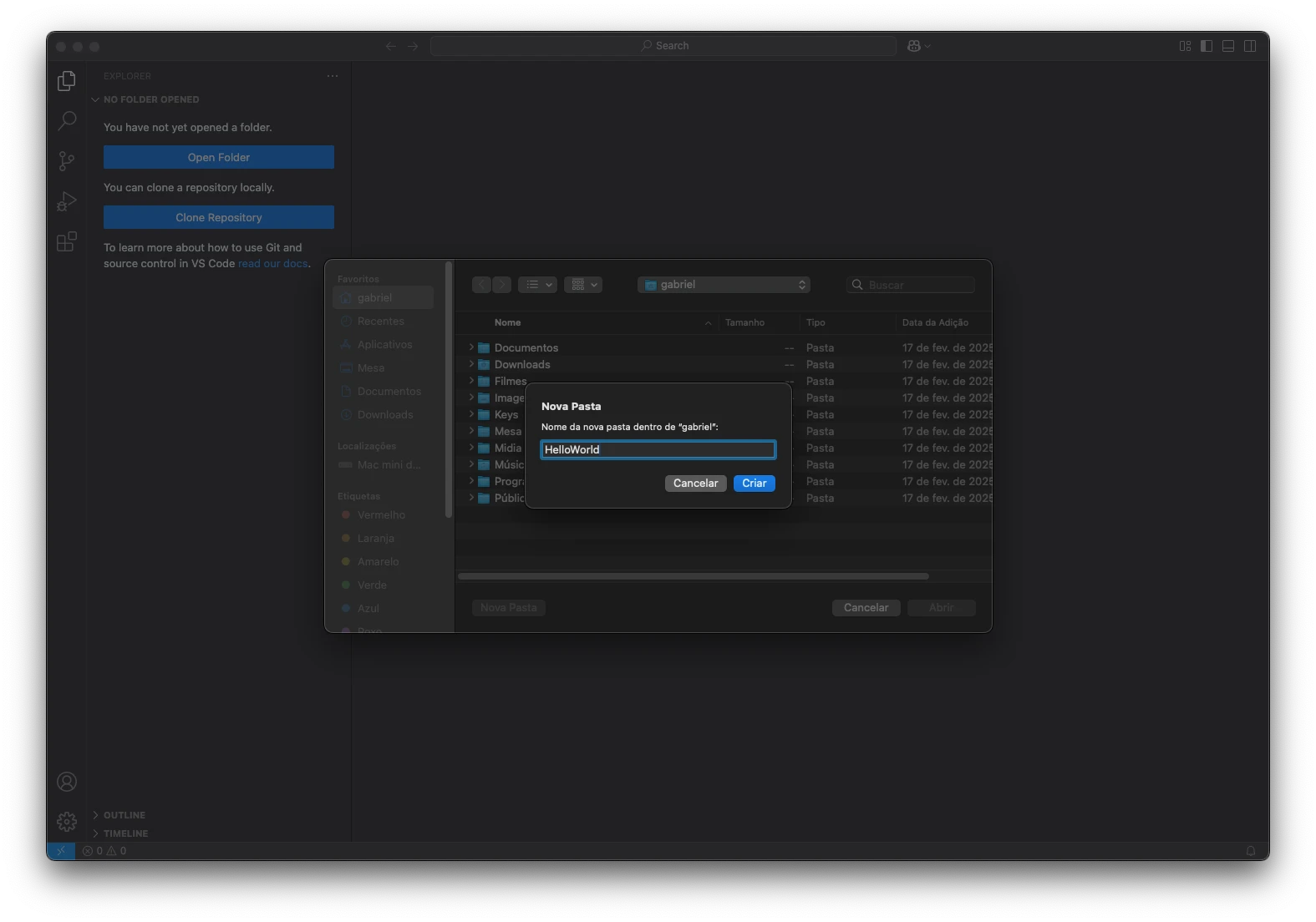
Task: Toggle the secondary side bar layout button
Action: coord(1250,46)
